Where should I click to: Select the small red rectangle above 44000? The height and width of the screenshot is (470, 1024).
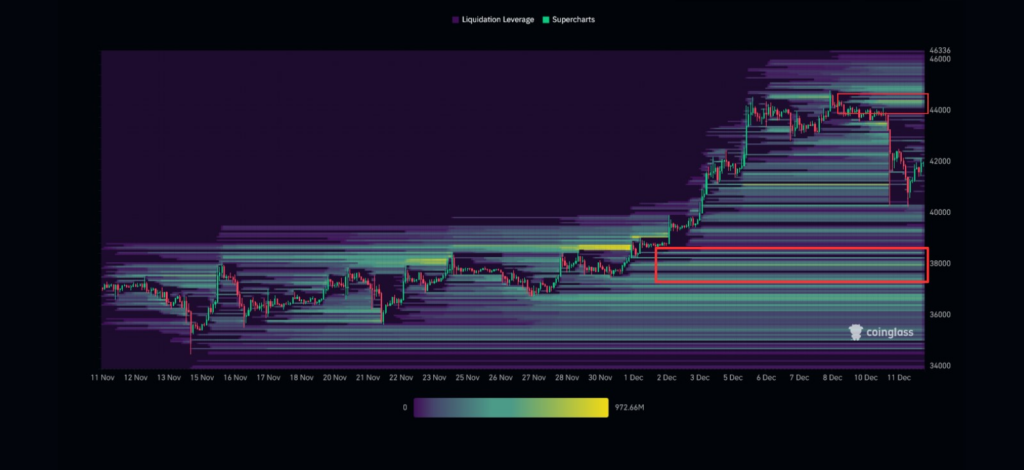click(x=882, y=104)
